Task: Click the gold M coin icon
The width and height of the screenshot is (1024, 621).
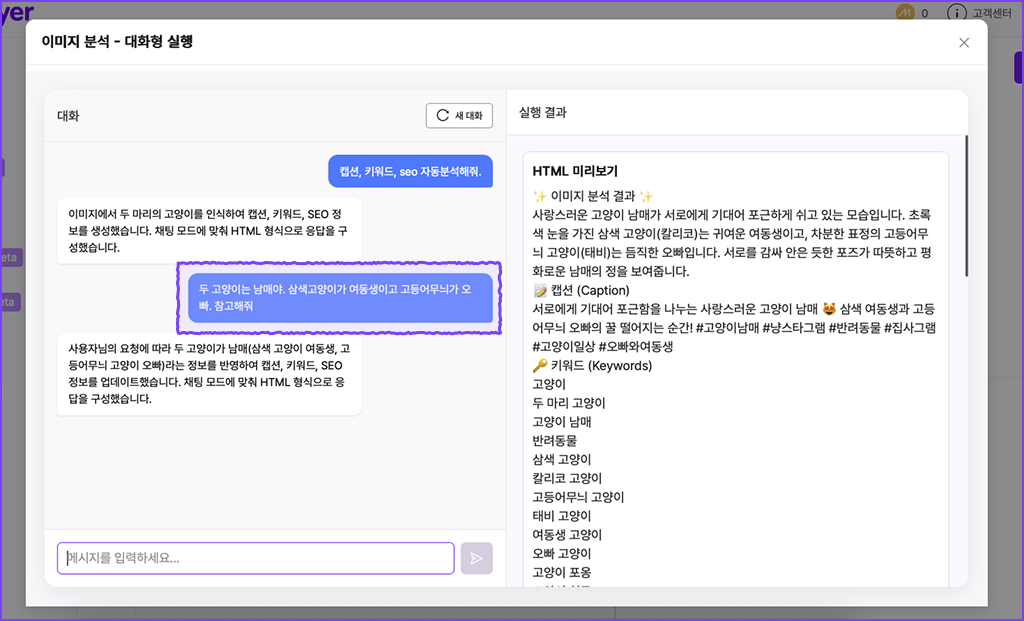Action: pyautogui.click(x=905, y=13)
